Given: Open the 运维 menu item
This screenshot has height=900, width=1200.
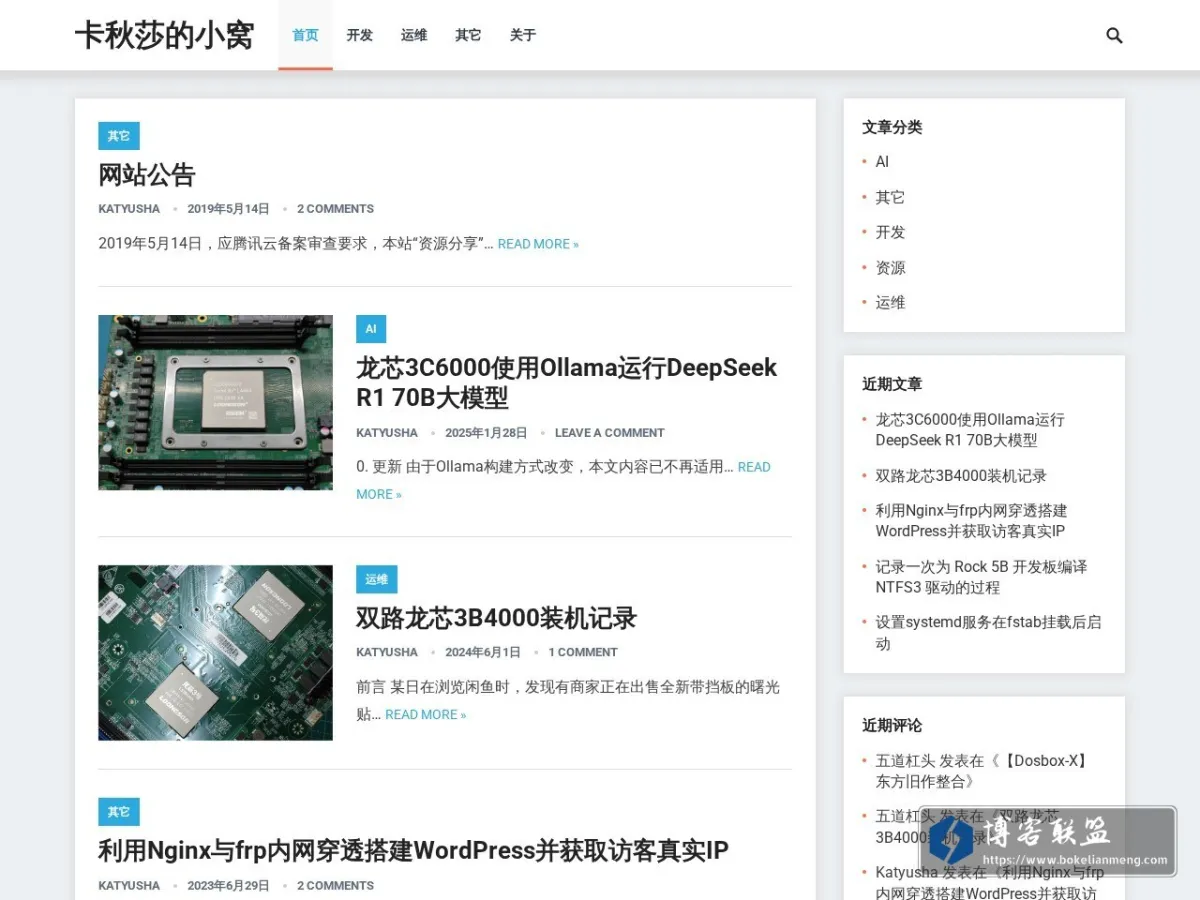Looking at the screenshot, I should point(414,35).
